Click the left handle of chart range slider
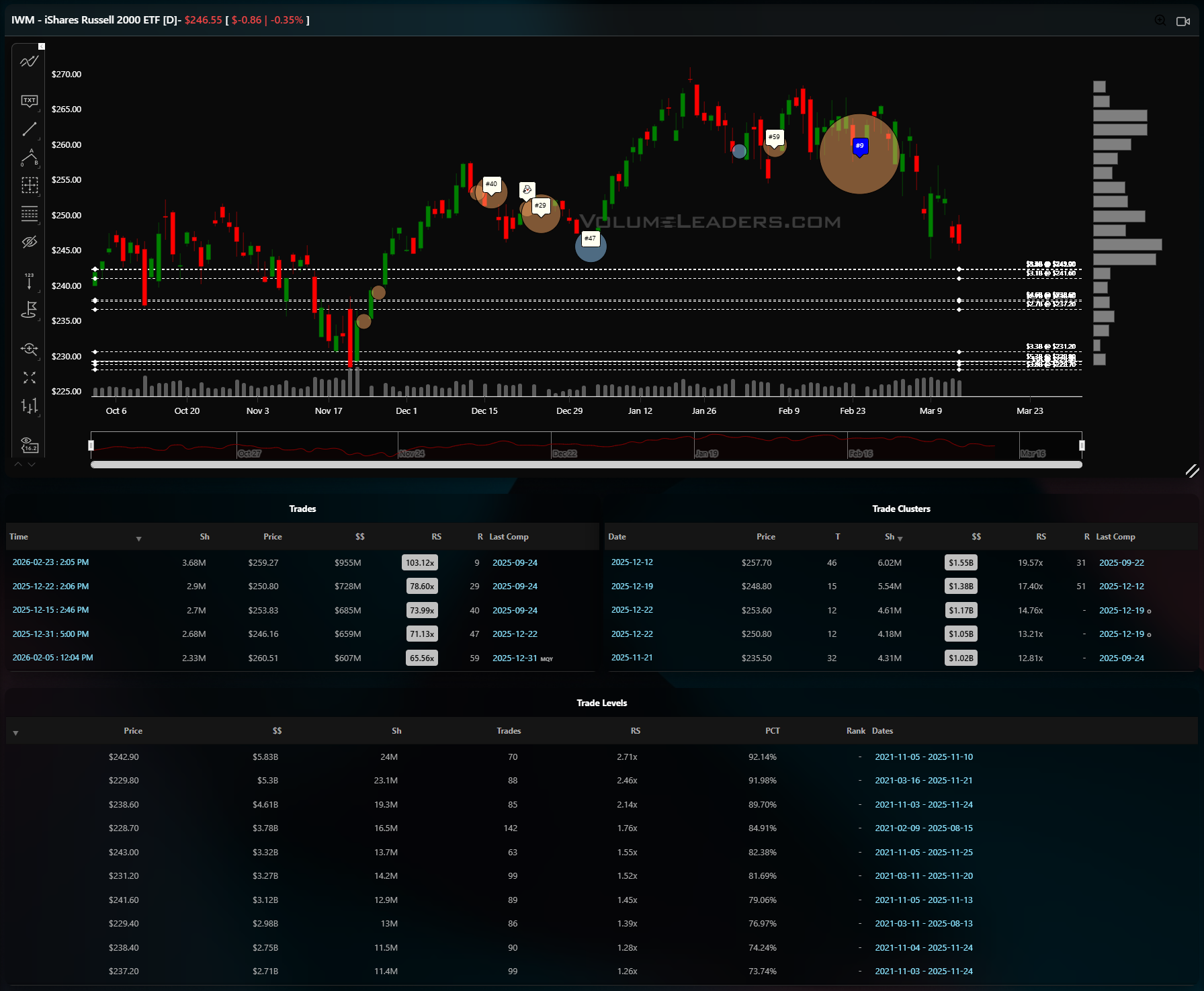This screenshot has height=991, width=1204. (91, 445)
